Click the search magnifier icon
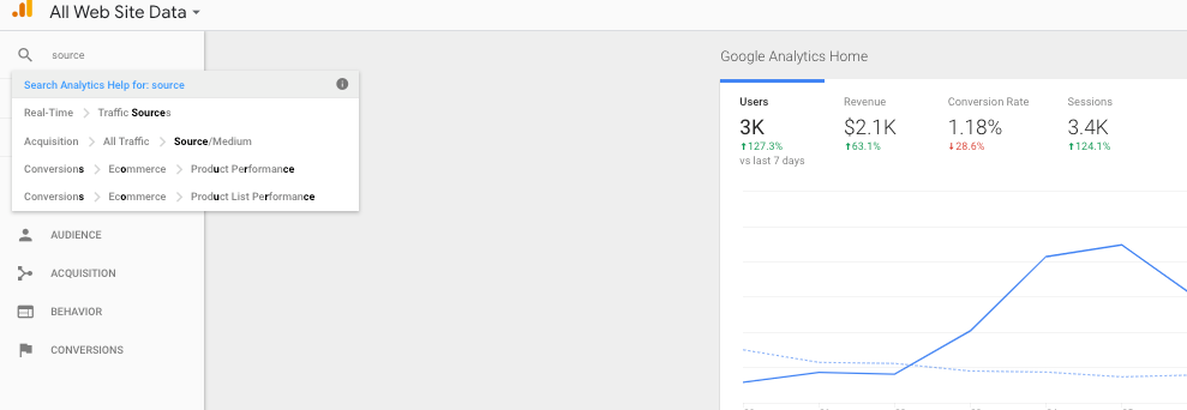The height and width of the screenshot is (410, 1187). tap(26, 55)
